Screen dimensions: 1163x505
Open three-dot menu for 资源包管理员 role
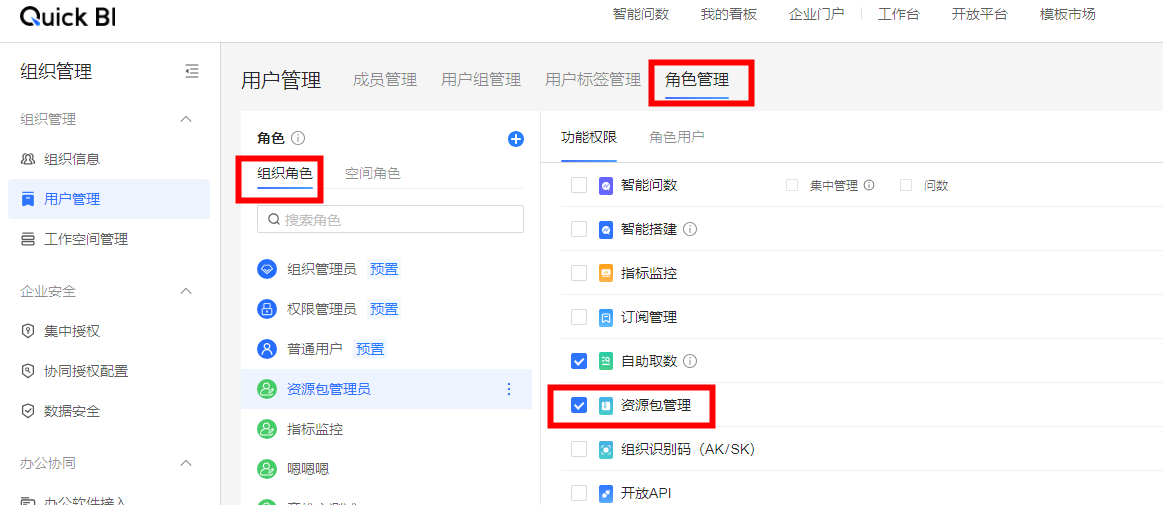click(509, 389)
